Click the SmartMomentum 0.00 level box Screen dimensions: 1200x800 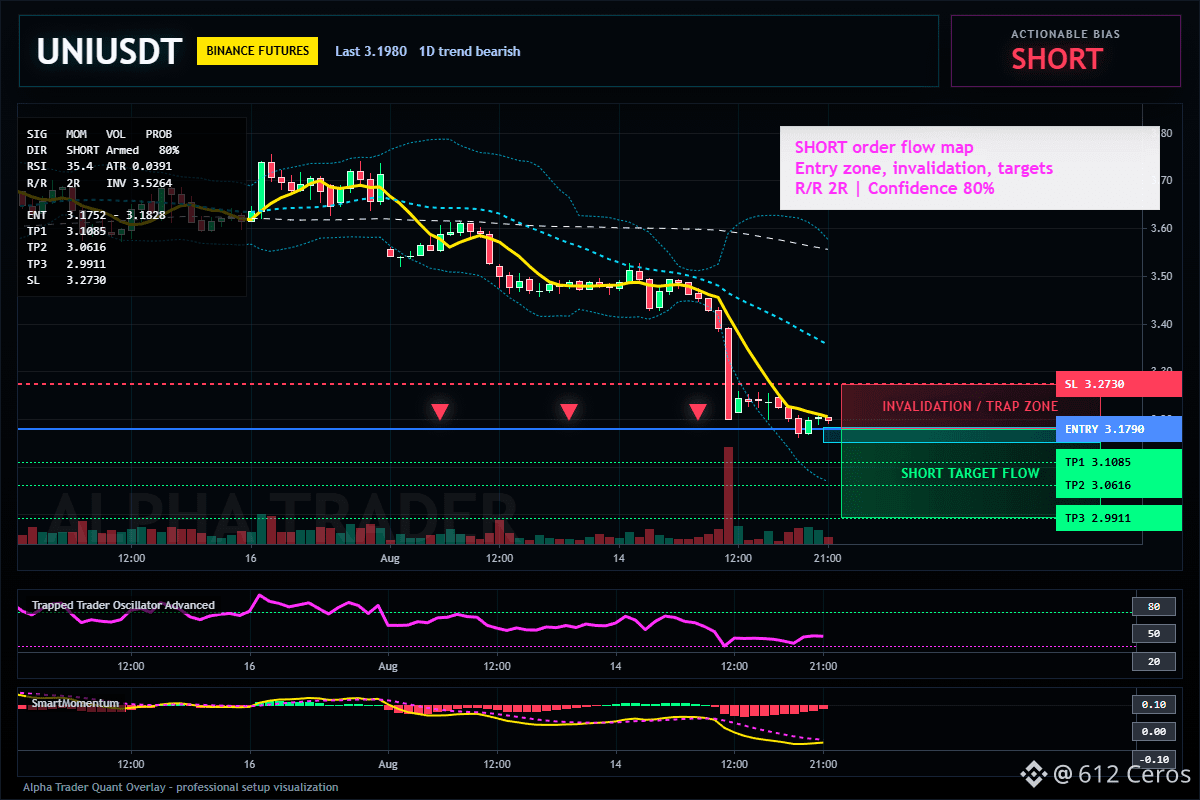[x=1153, y=731]
